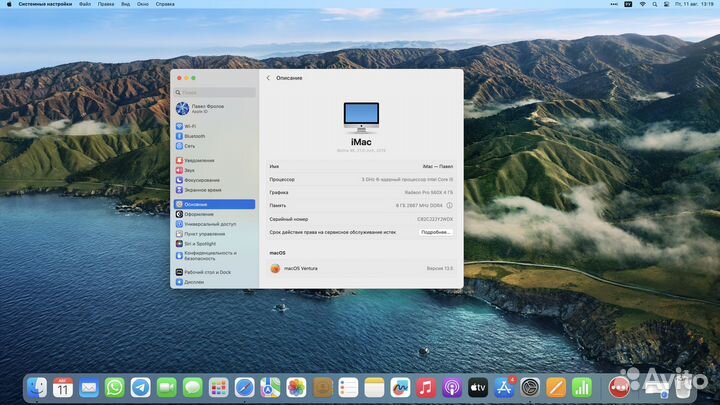720x405 pixels.
Task: Open the Справка menu
Action: [x=165, y=4]
